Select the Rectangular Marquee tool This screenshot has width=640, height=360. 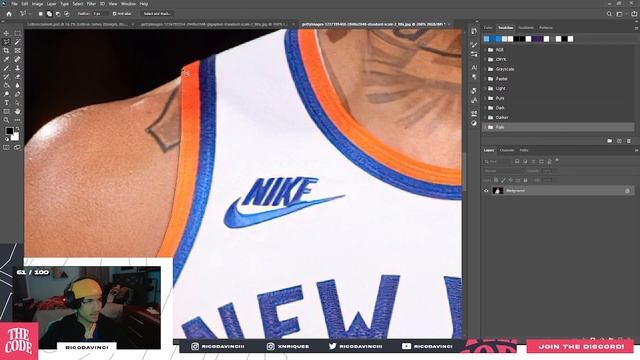[17, 33]
